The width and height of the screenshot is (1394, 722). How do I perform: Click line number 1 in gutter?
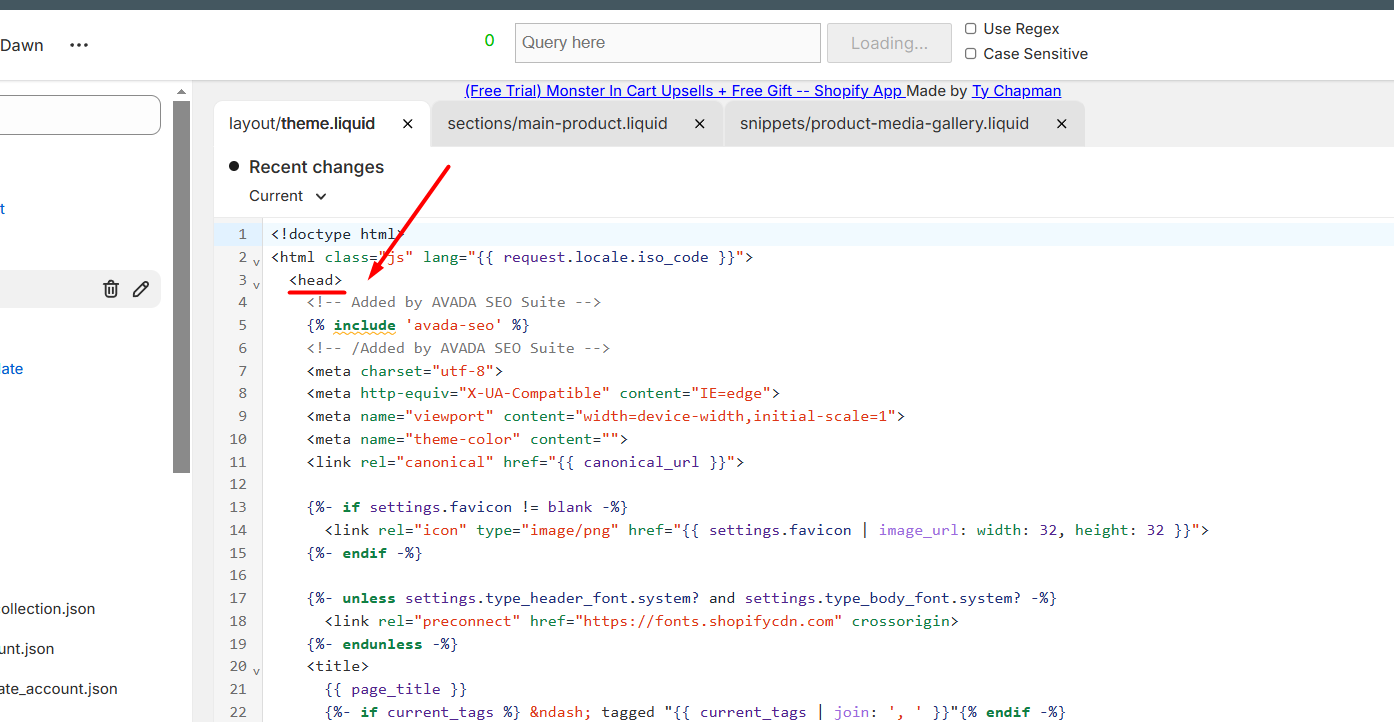pyautogui.click(x=241, y=234)
